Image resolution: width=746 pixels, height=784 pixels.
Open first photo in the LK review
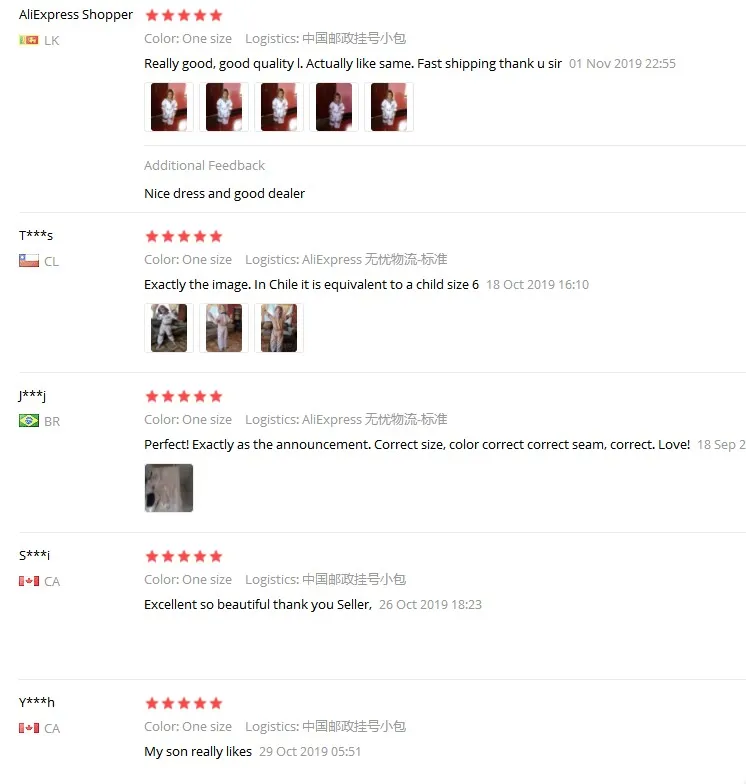coord(169,107)
